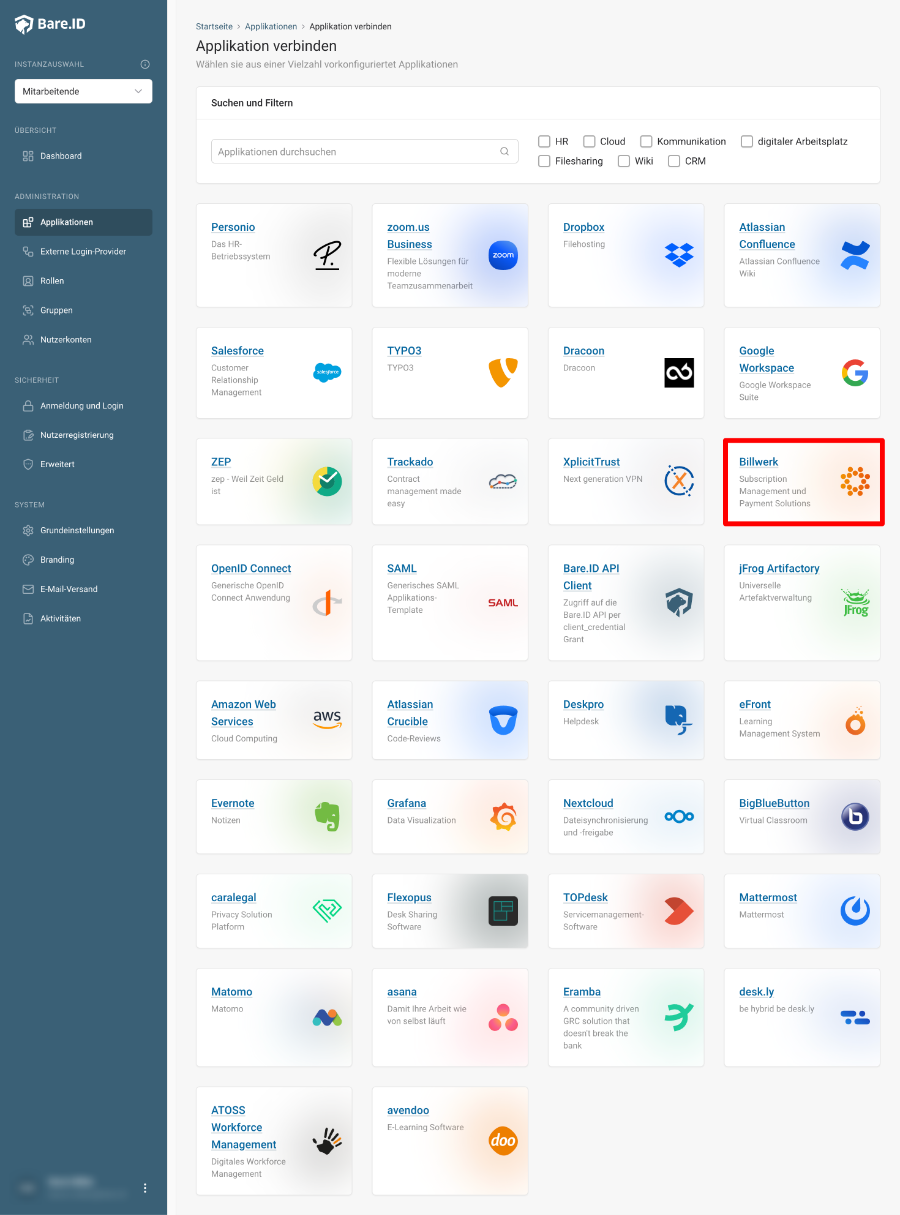This screenshot has width=900, height=1215.
Task: Click the Mattermost logo icon
Action: 855,910
